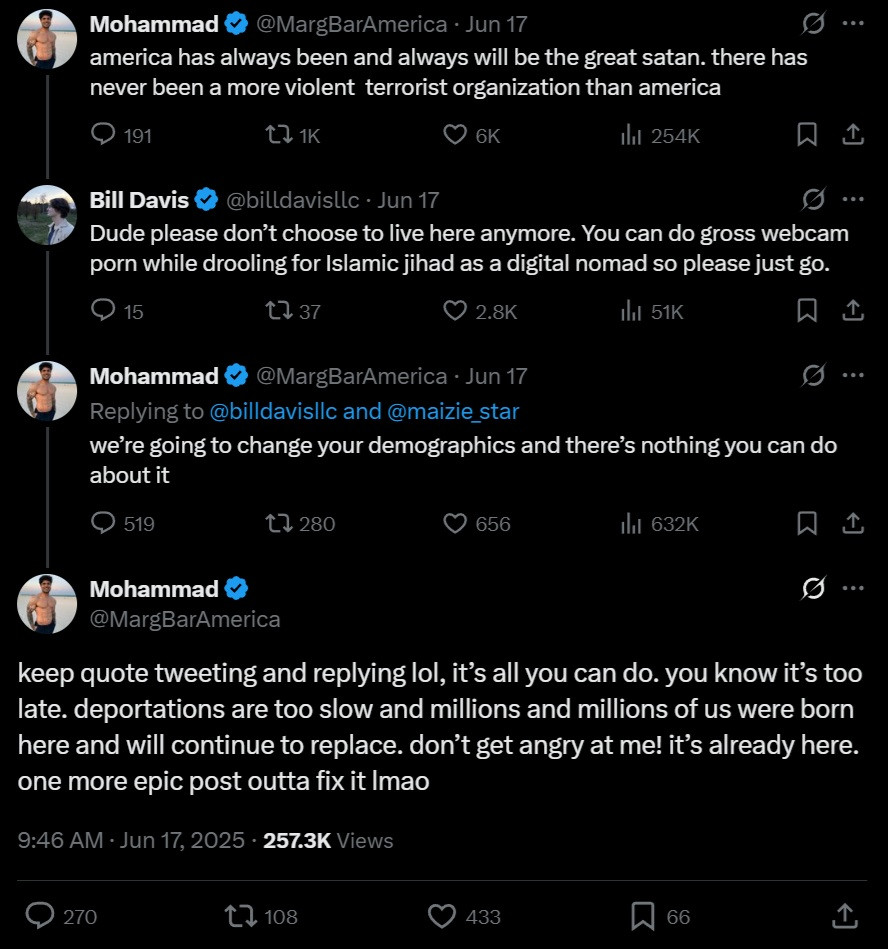Open the 9:46 AM Jun 17, 2025 timestamp
This screenshot has width=888, height=949.
pos(131,840)
